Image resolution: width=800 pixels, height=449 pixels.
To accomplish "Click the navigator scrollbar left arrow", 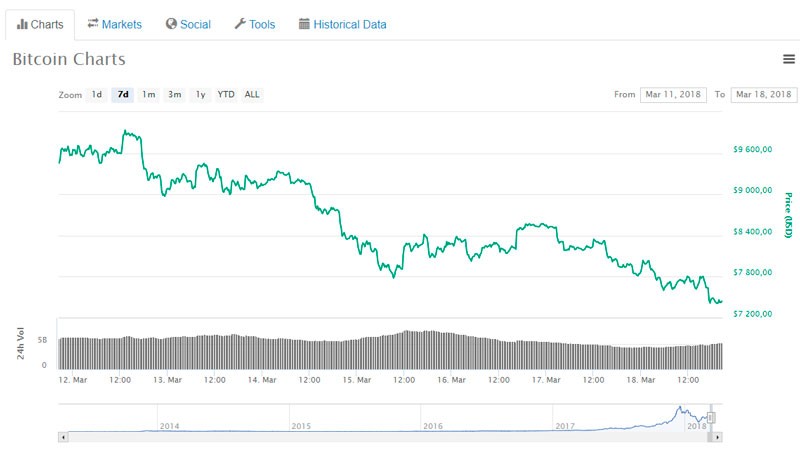I will [x=63, y=437].
